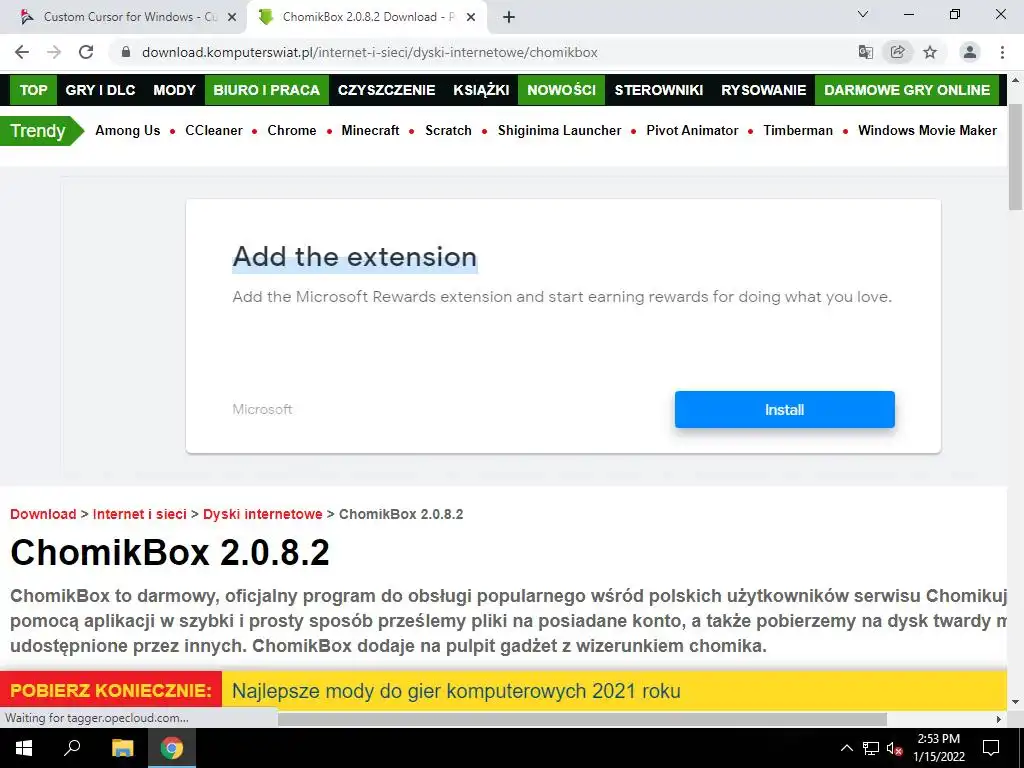
Task: Click the muted volume tray icon
Action: tap(894, 748)
